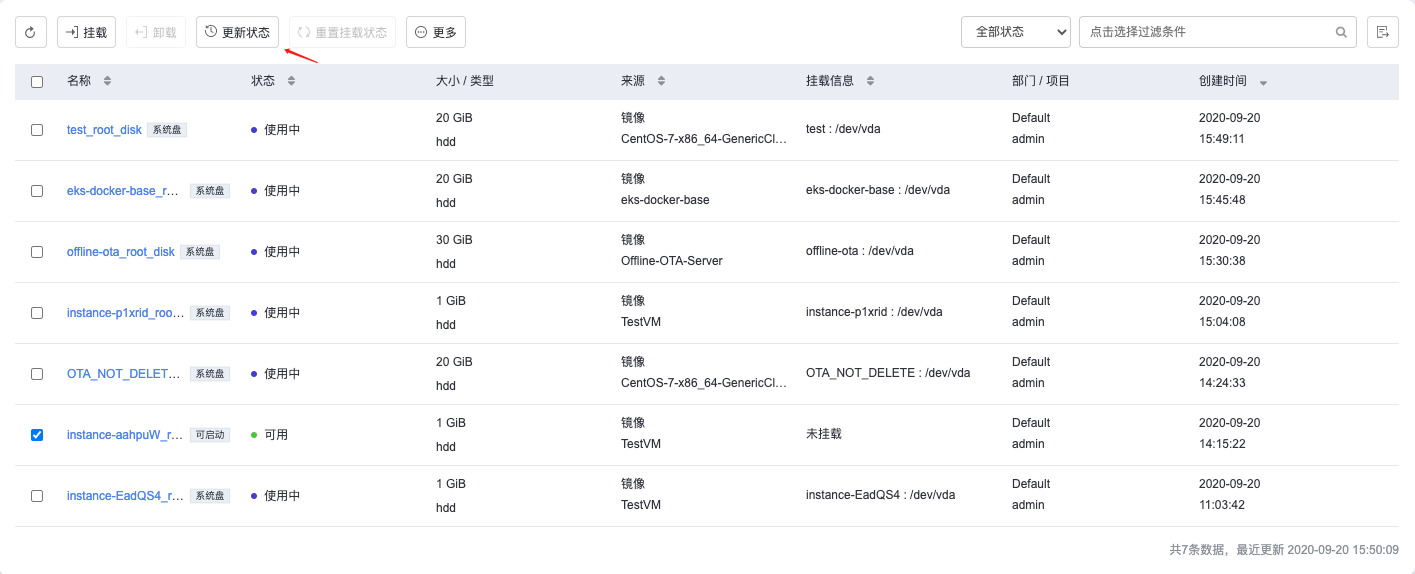The height and width of the screenshot is (574, 1415).
Task: Open the offline-ota_root_disk volume link
Action: (x=120, y=252)
